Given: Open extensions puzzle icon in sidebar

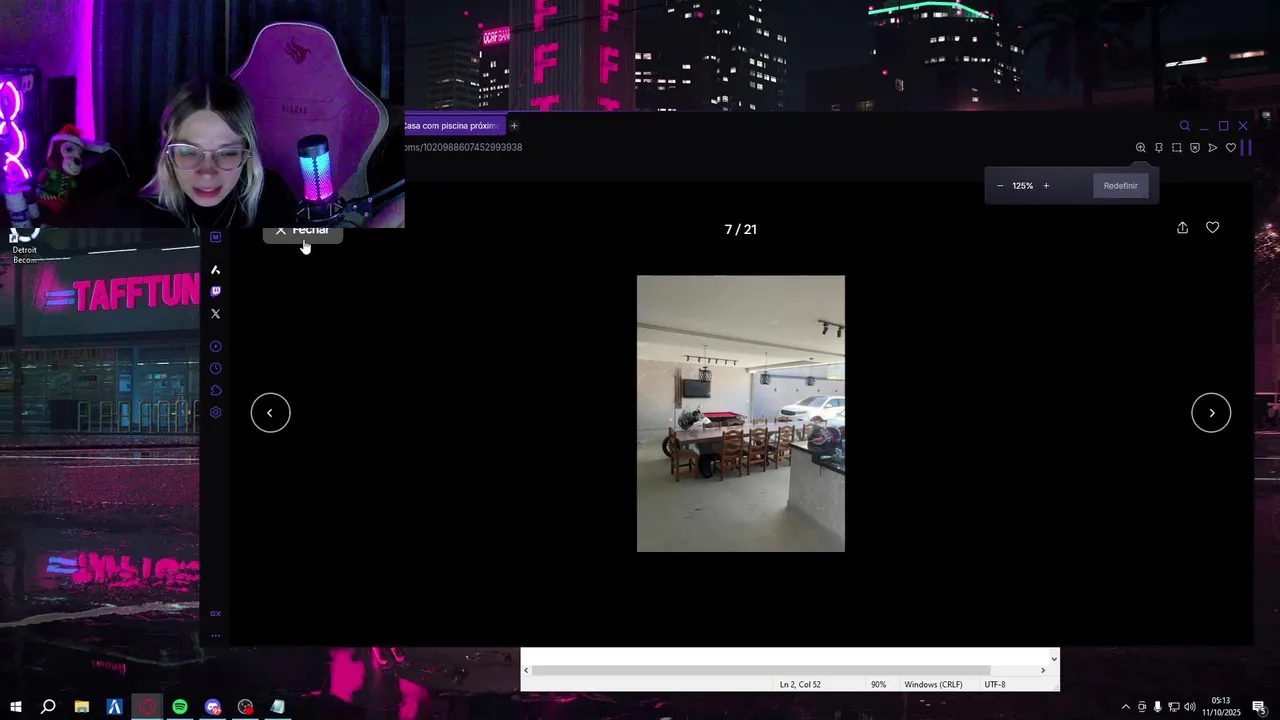Looking at the screenshot, I should click(x=215, y=390).
